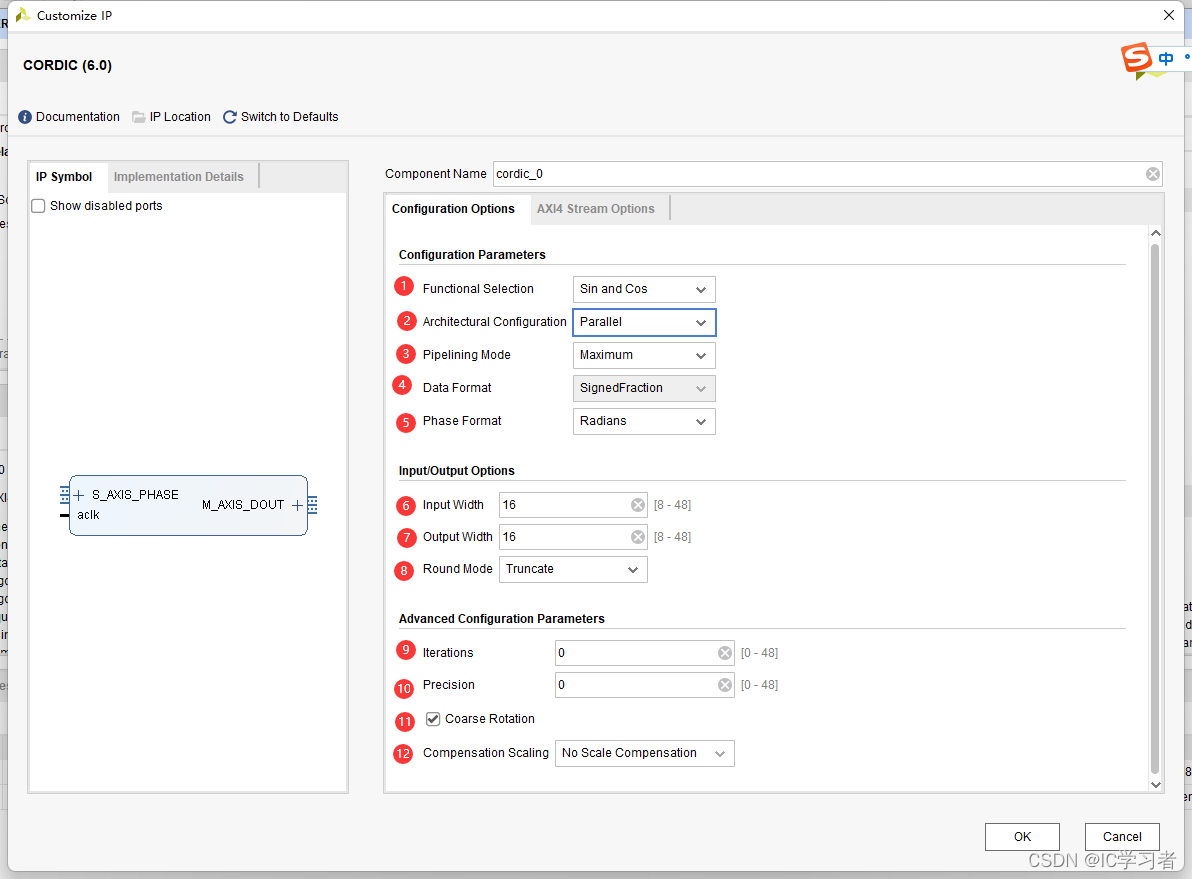Click the Cancel button
This screenshot has width=1192, height=879.
point(1122,836)
